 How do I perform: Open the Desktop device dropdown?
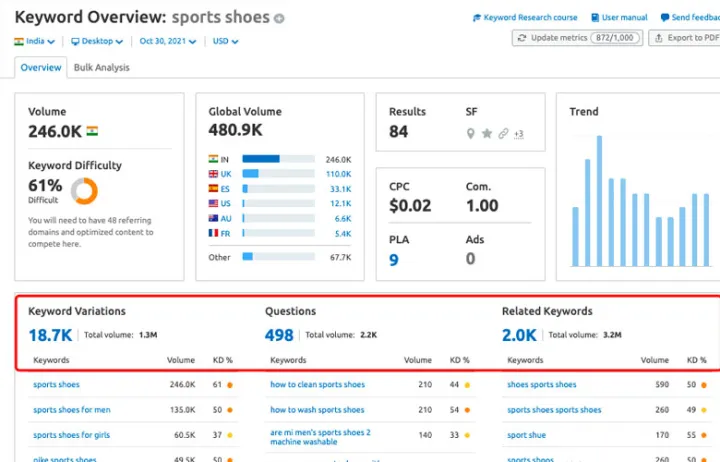(97, 41)
